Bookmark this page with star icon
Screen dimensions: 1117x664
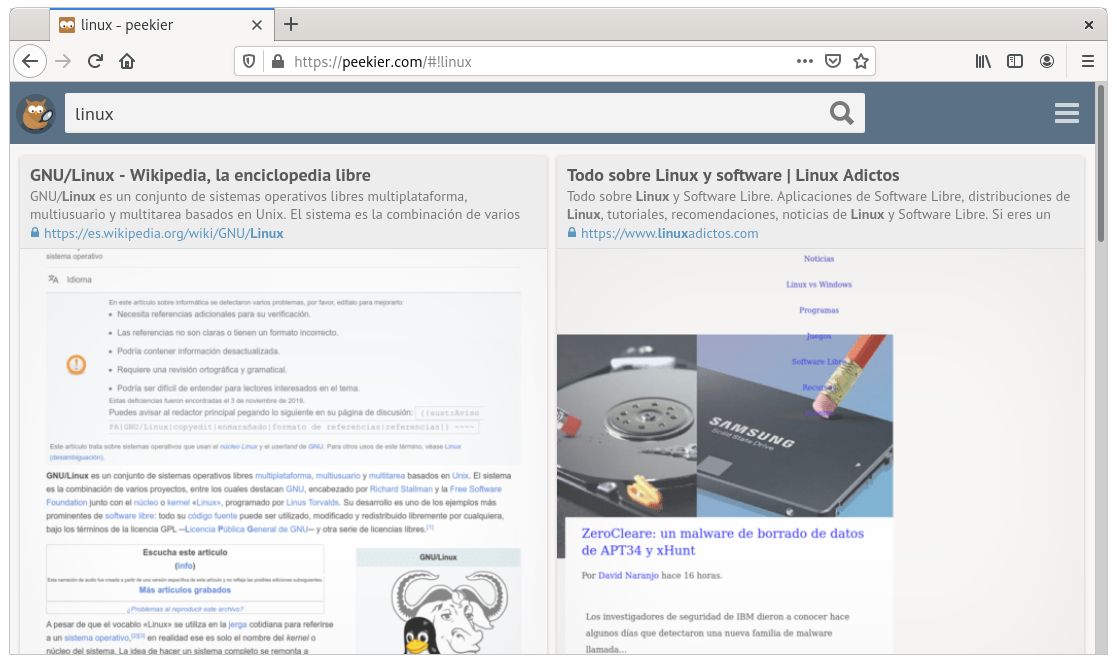point(860,61)
